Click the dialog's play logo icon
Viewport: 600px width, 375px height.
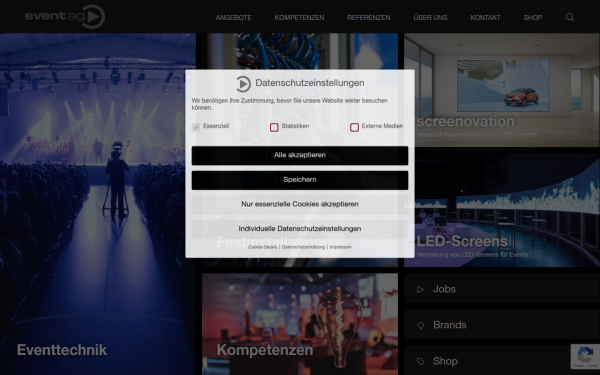click(243, 83)
